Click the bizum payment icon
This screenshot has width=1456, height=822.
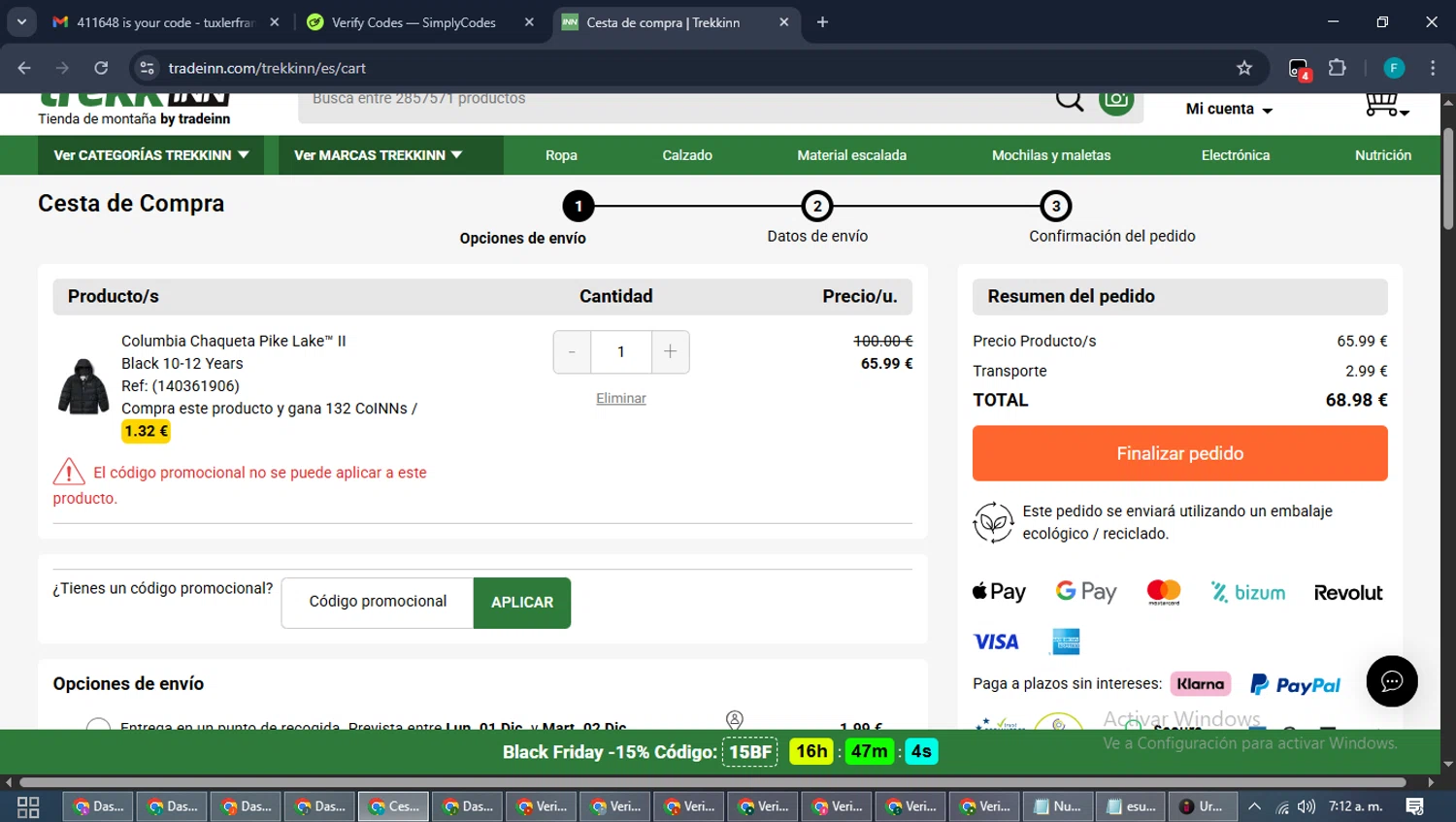tap(1248, 592)
